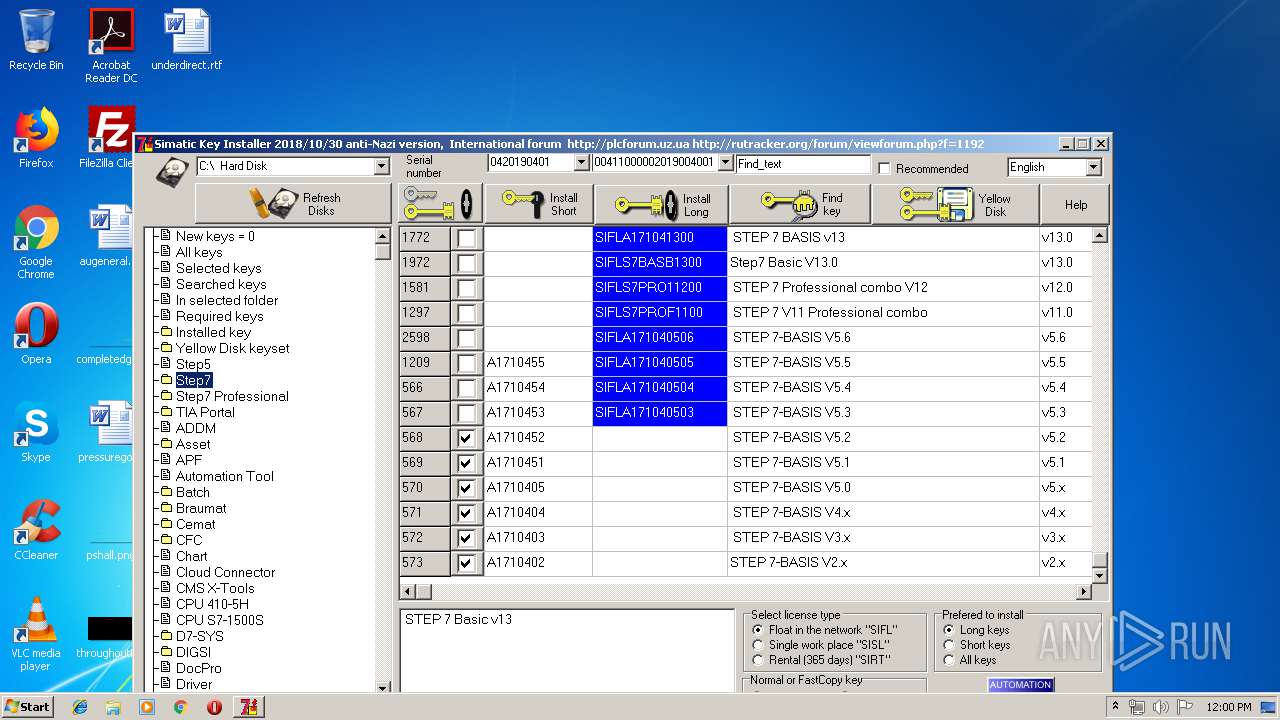Image resolution: width=1280 pixels, height=720 pixels.
Task: Toggle the Recommended checkbox
Action: [x=884, y=168]
